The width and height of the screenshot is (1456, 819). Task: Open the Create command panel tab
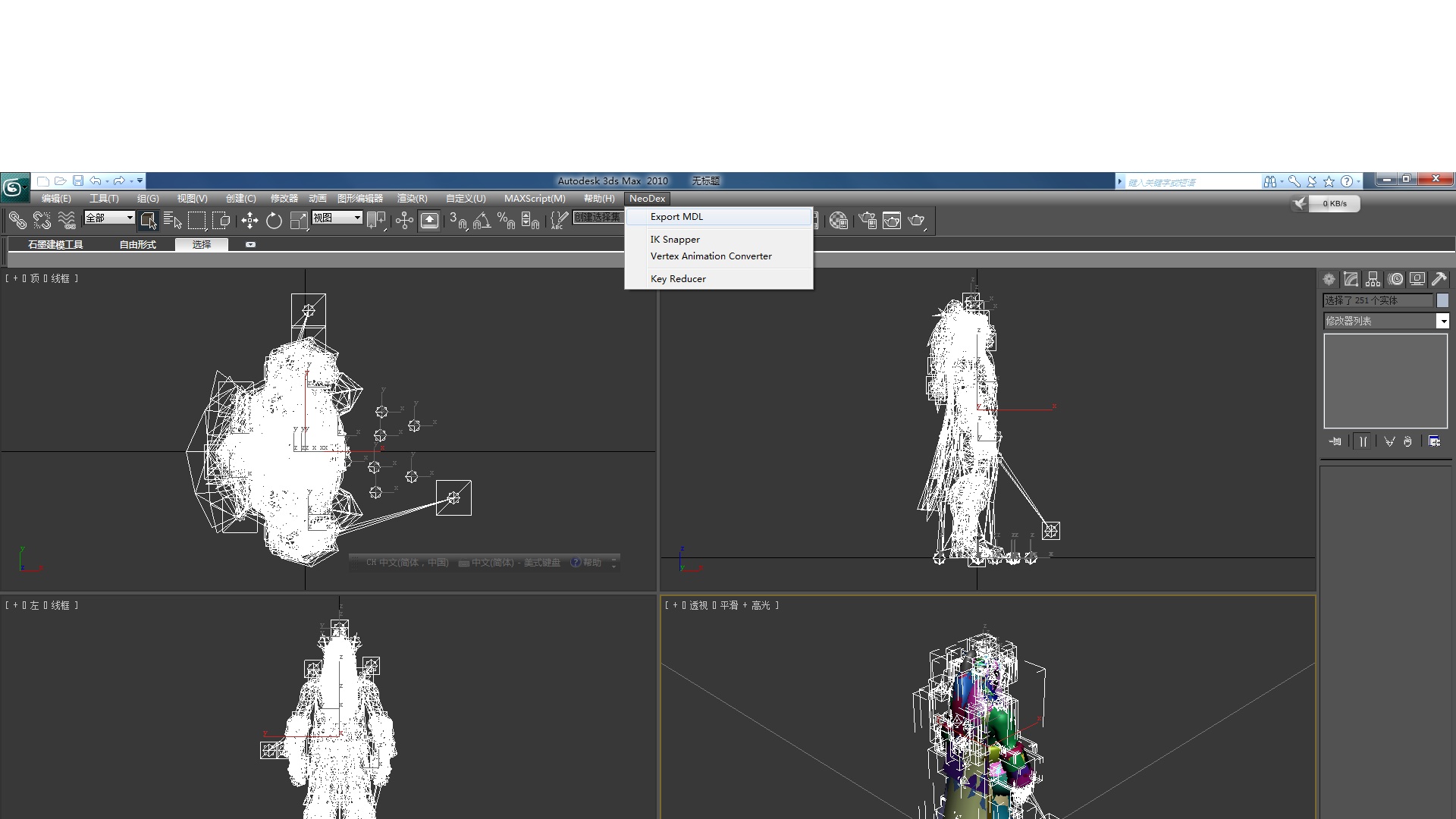[x=1329, y=279]
